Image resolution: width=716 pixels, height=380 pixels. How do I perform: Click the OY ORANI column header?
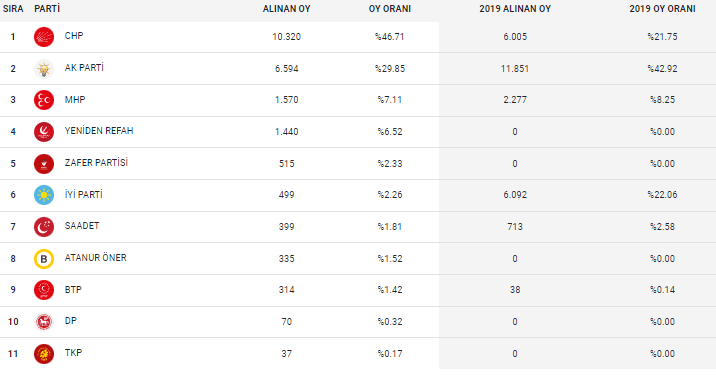[390, 9]
